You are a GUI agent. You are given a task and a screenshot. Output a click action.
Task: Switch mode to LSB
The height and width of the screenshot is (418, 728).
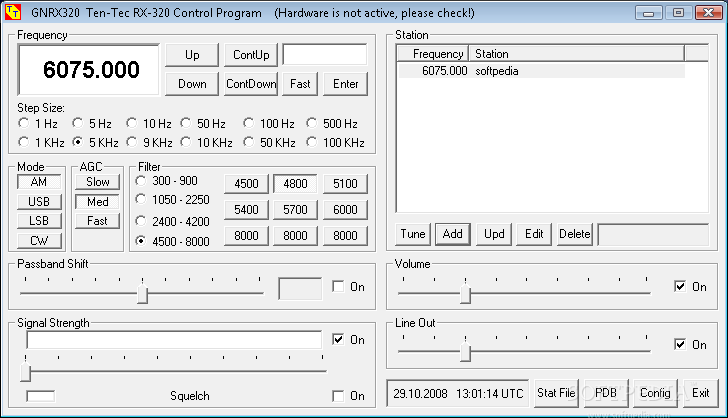(39, 221)
